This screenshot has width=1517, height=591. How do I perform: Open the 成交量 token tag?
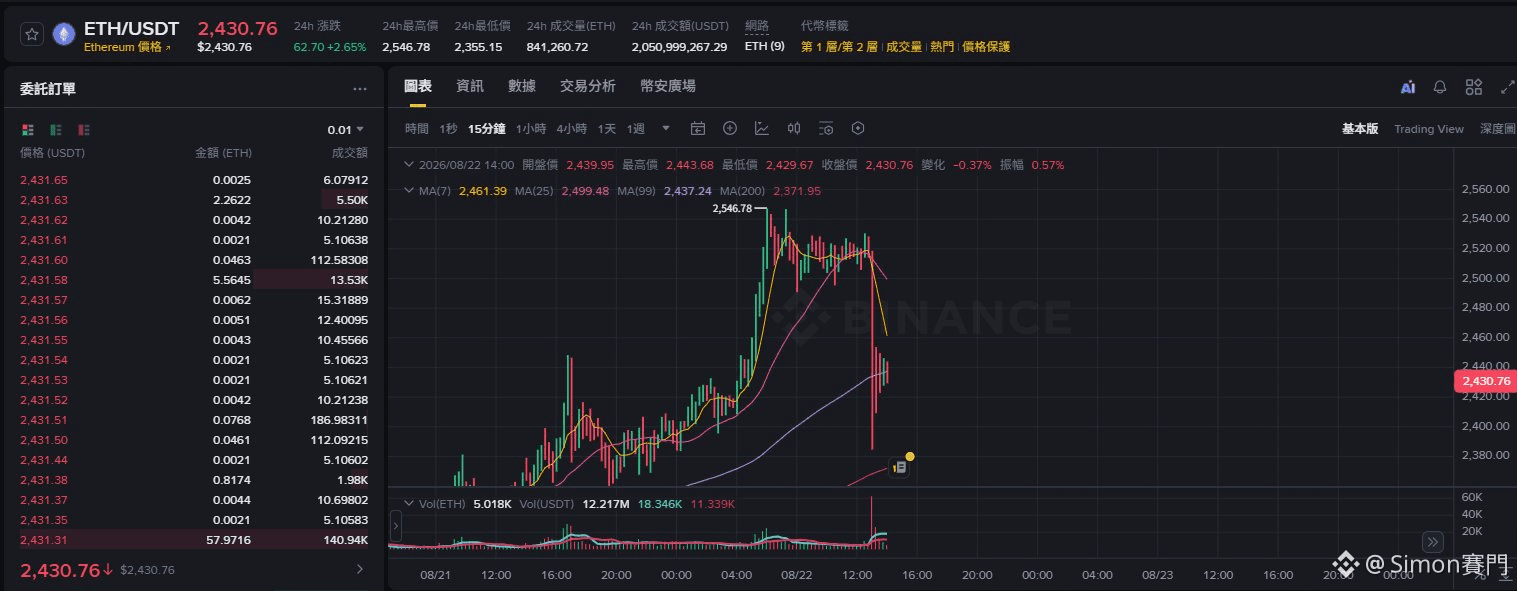tap(904, 47)
